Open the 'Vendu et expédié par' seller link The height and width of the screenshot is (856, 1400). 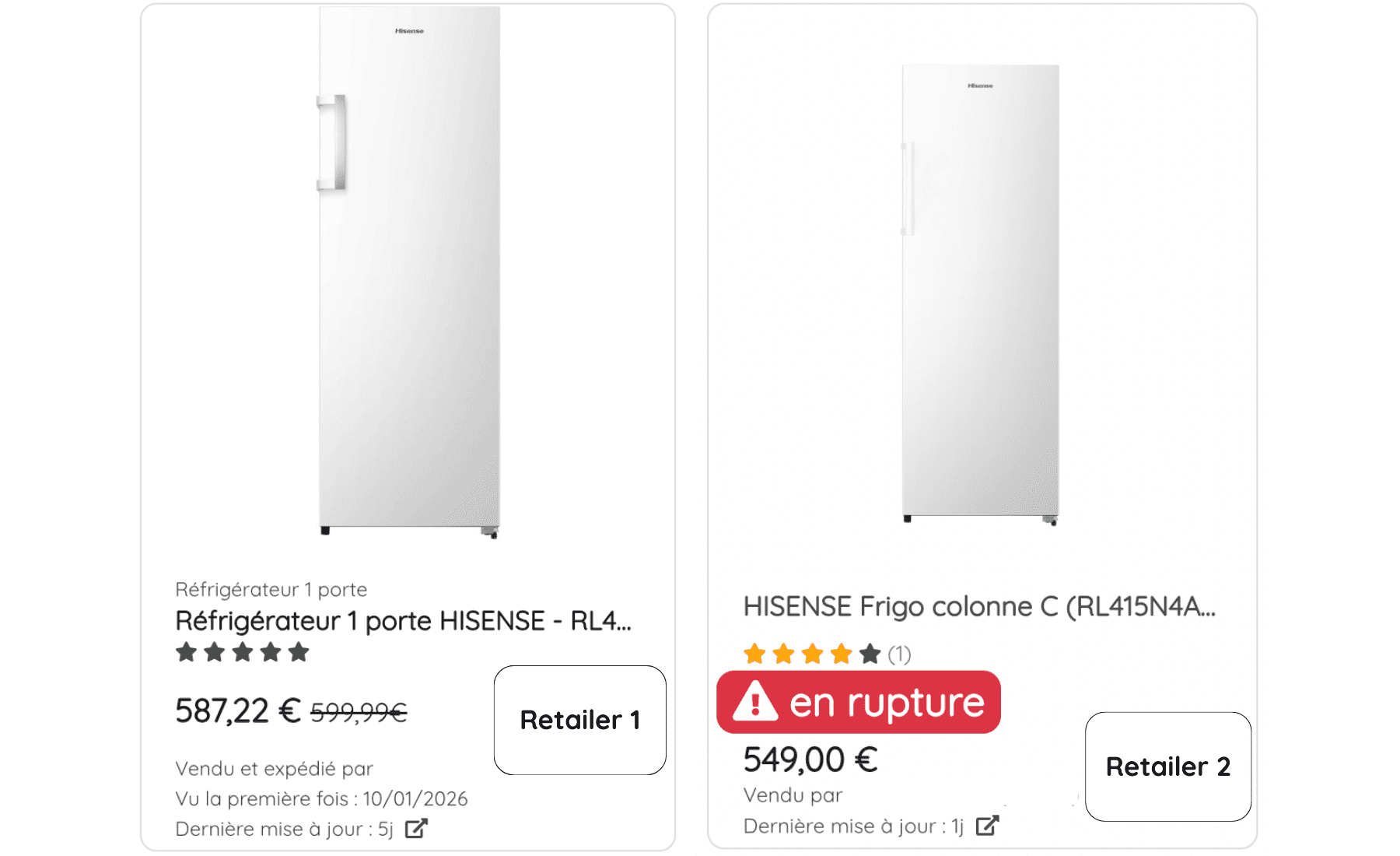[274, 768]
